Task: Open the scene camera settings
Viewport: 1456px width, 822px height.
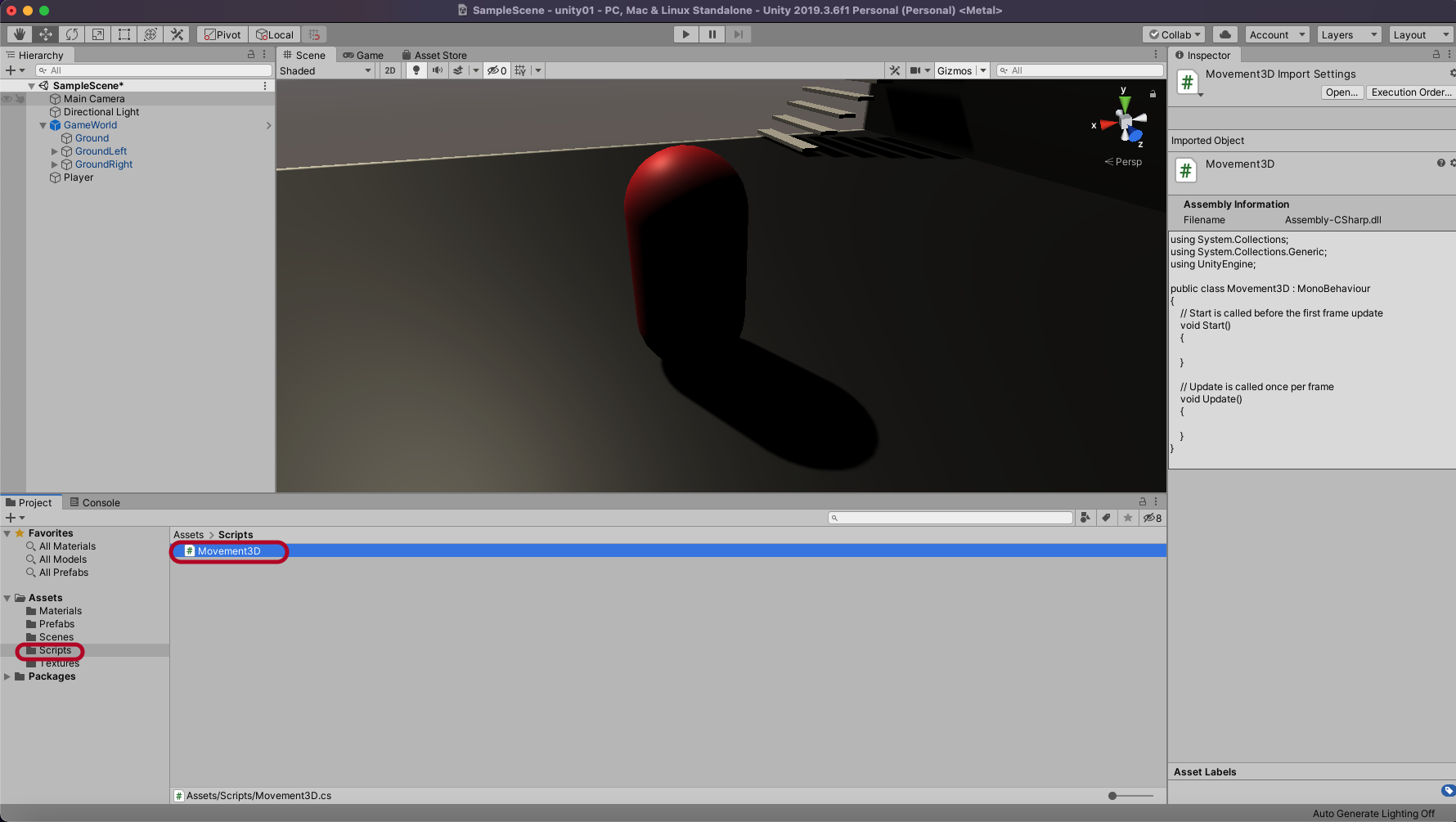Action: [x=919, y=70]
